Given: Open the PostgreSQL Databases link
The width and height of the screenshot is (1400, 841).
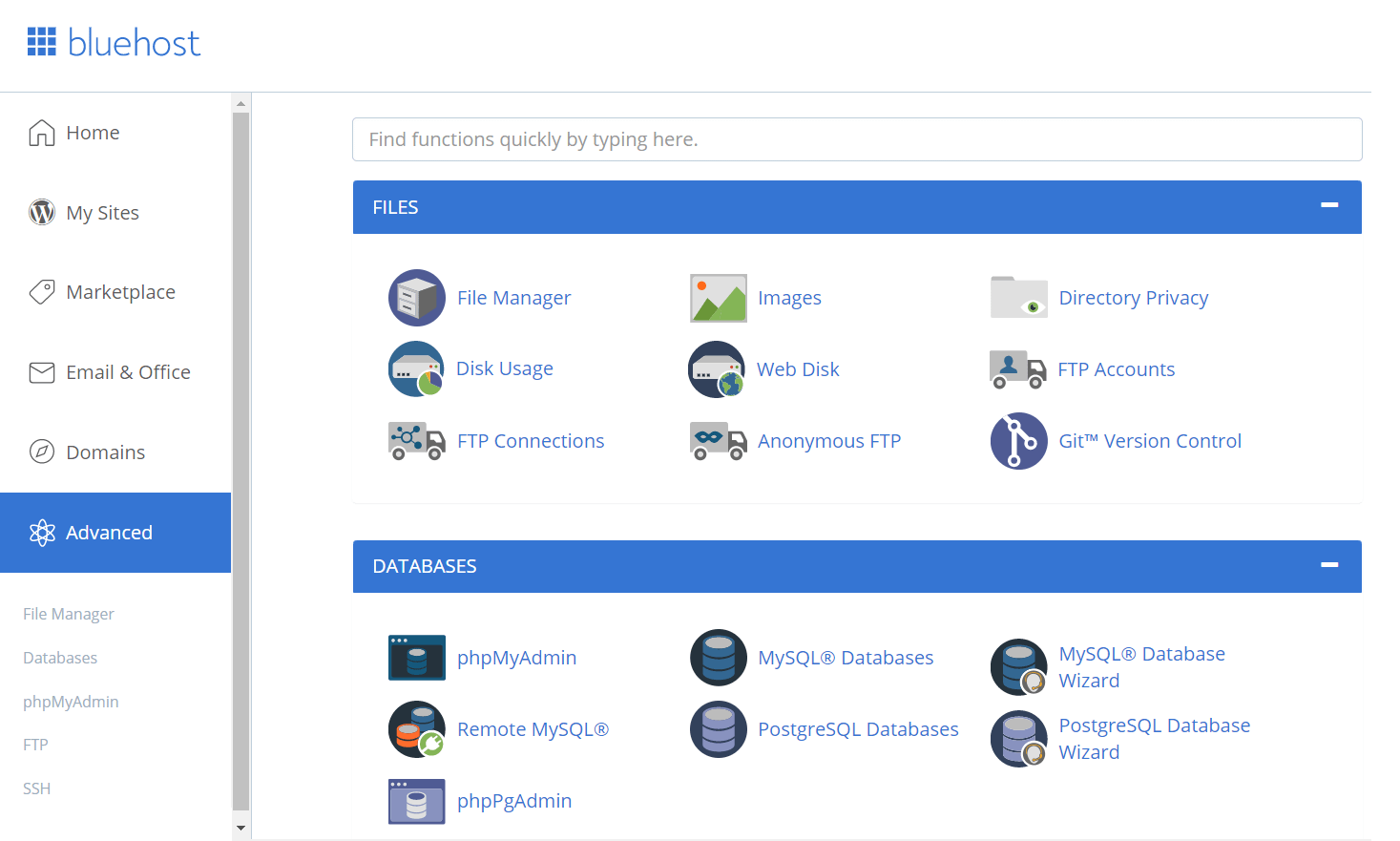Looking at the screenshot, I should point(858,728).
